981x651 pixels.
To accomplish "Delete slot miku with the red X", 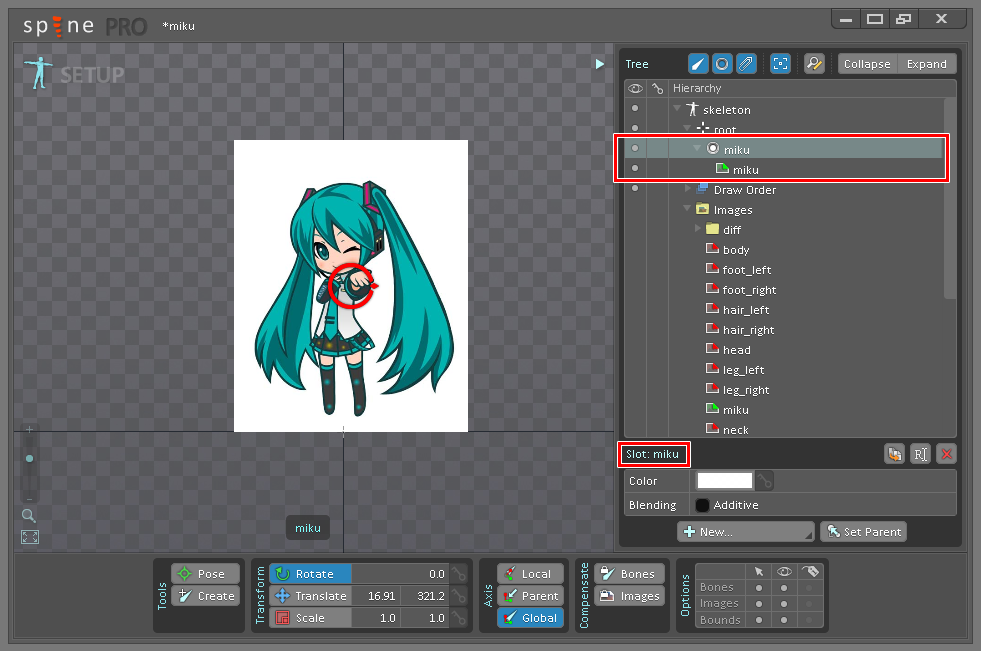I will [947, 454].
